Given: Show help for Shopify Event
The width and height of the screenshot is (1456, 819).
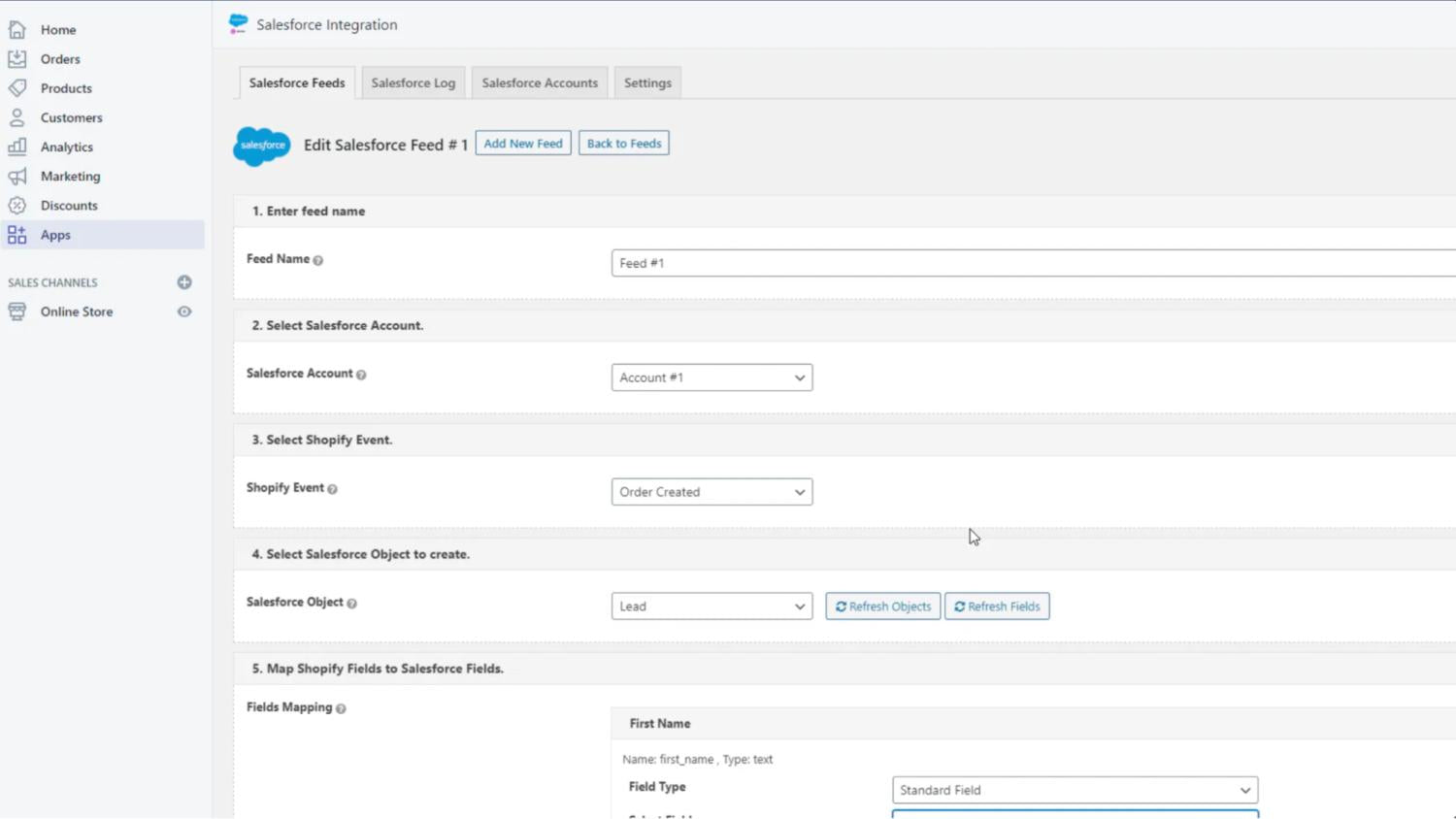Looking at the screenshot, I should pos(332,489).
